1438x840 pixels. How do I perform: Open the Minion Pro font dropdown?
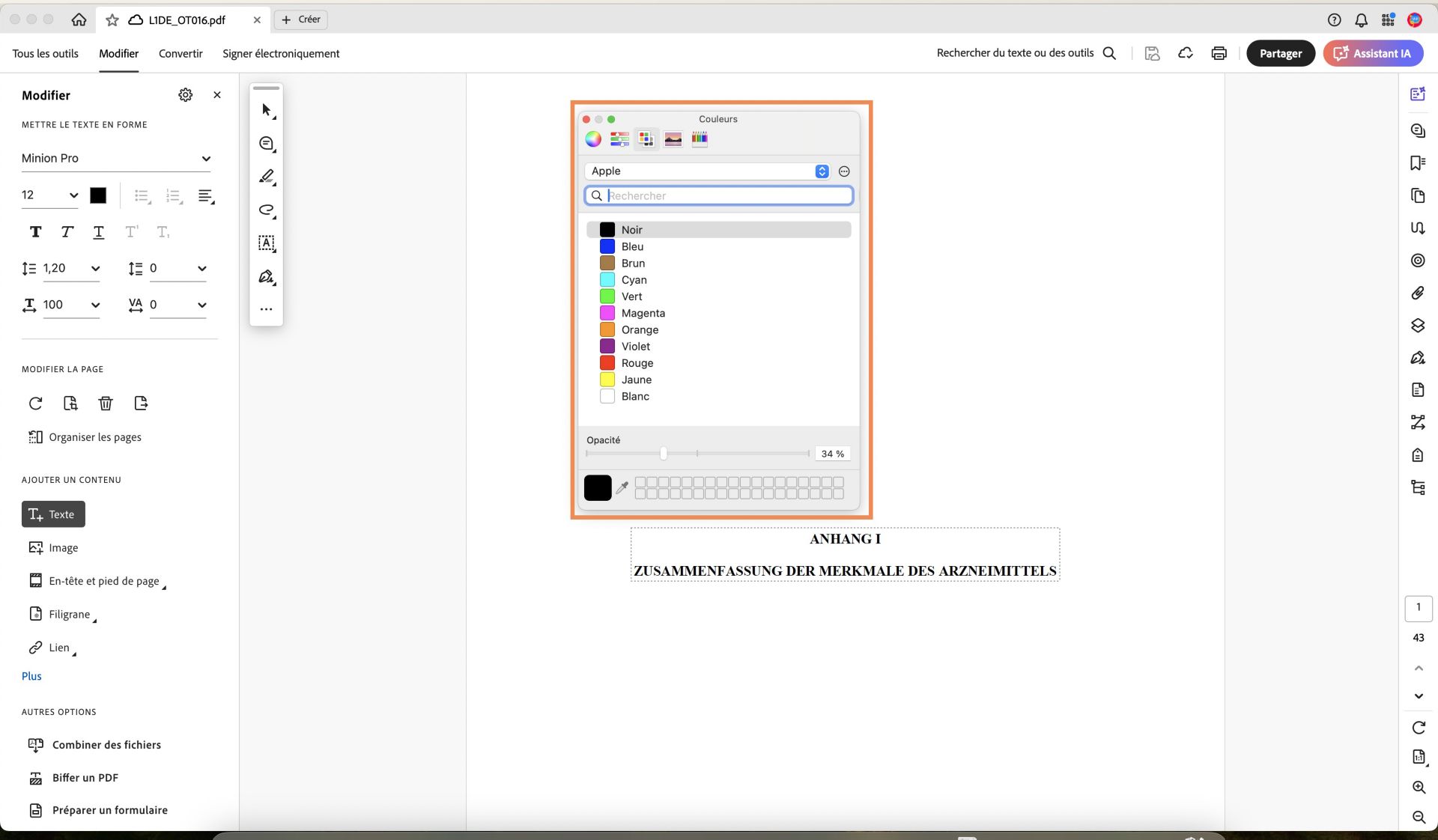pyautogui.click(x=117, y=158)
